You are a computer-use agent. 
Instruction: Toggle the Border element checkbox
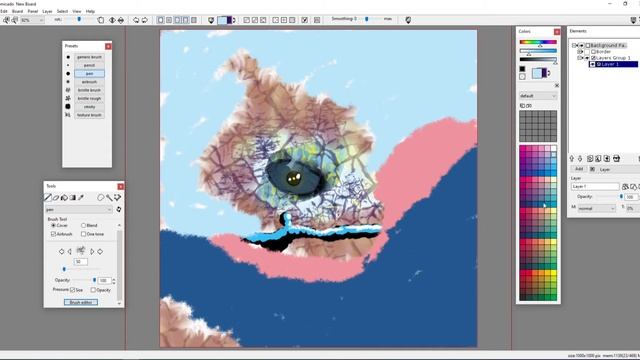[x=593, y=52]
